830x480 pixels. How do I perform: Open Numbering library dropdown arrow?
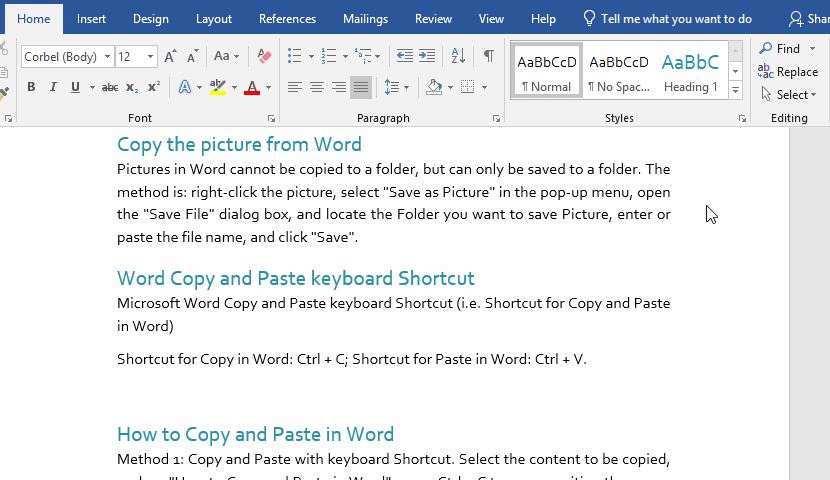(x=345, y=56)
